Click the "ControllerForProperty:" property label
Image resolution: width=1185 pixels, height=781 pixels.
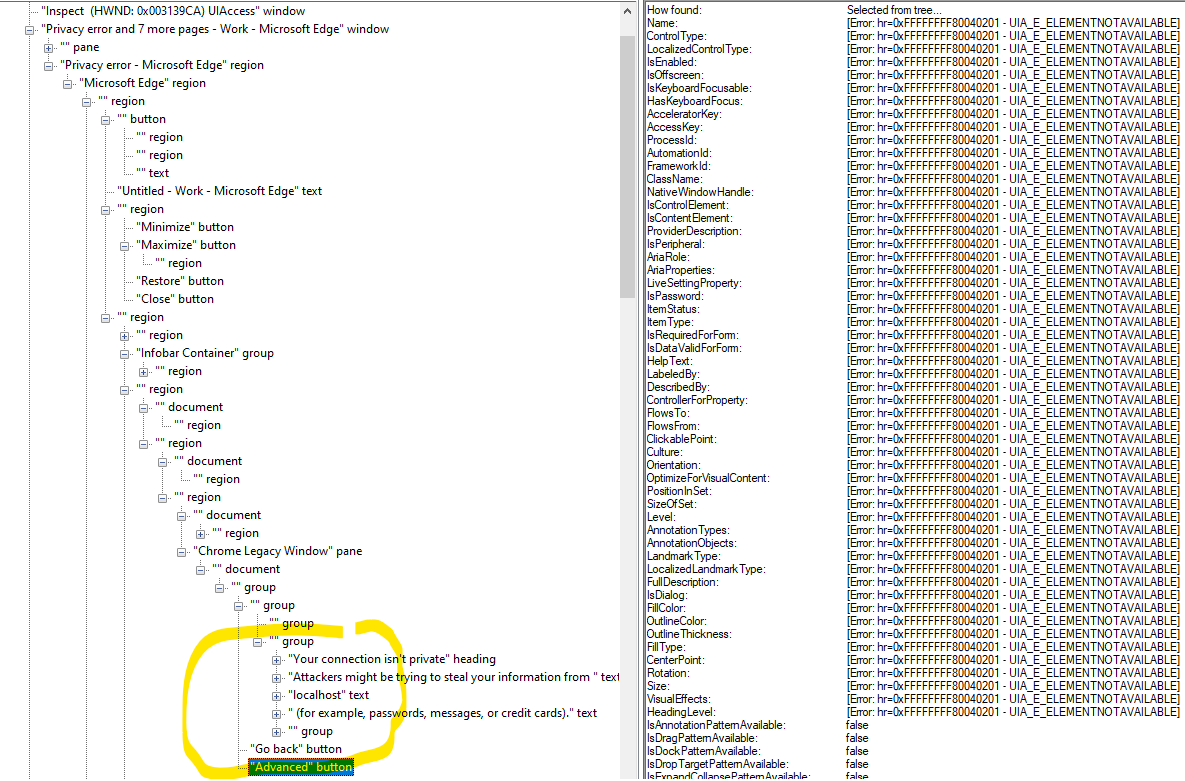(x=697, y=400)
